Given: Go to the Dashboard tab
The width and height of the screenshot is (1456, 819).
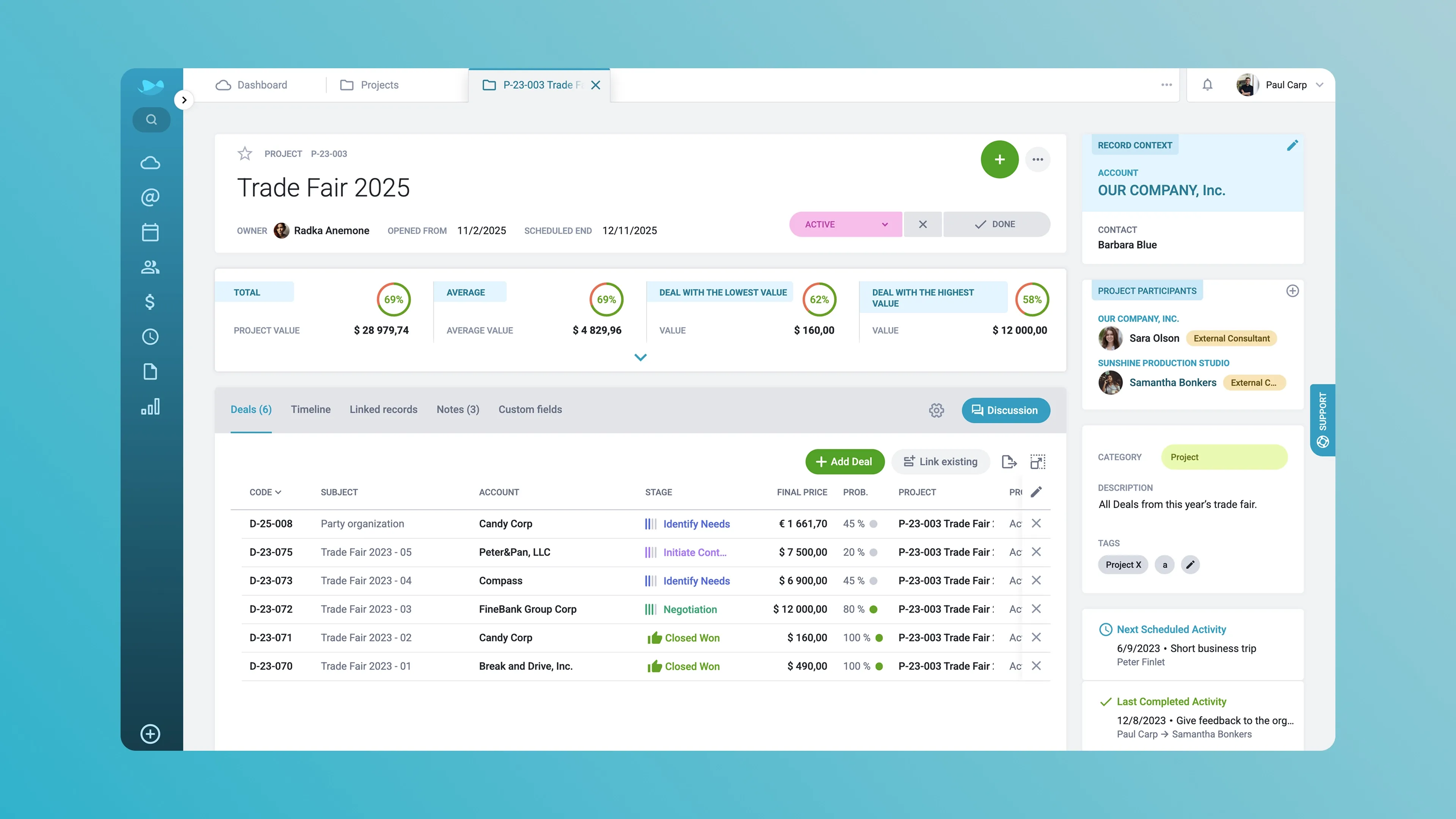Looking at the screenshot, I should tap(251, 85).
